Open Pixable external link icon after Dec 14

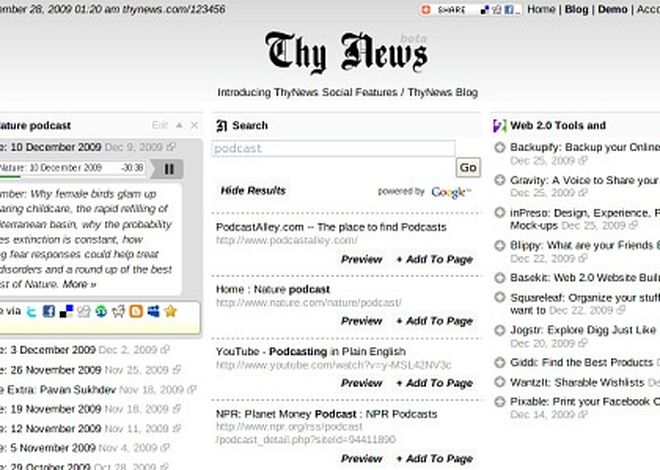pos(583,415)
